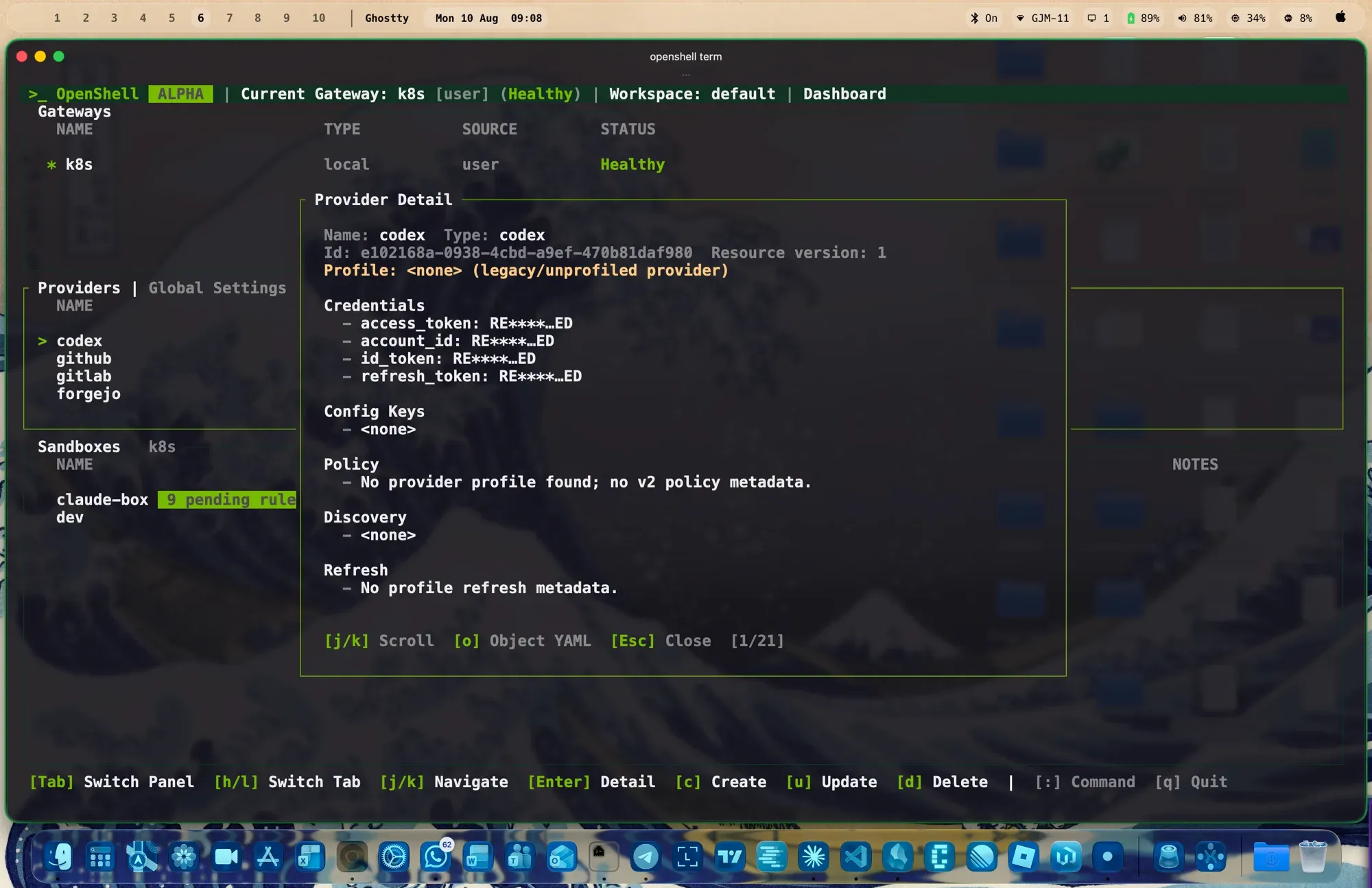Launch Visual Studio Code from dock

click(855, 856)
